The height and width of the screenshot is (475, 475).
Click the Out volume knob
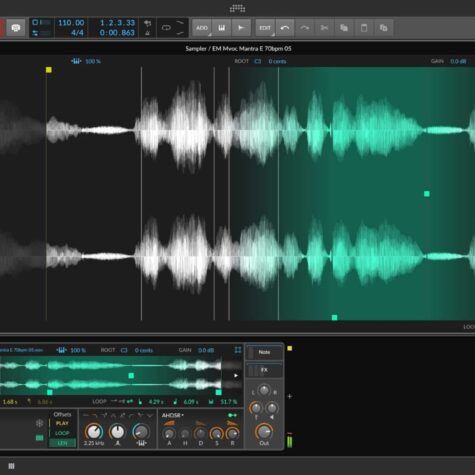(x=264, y=432)
